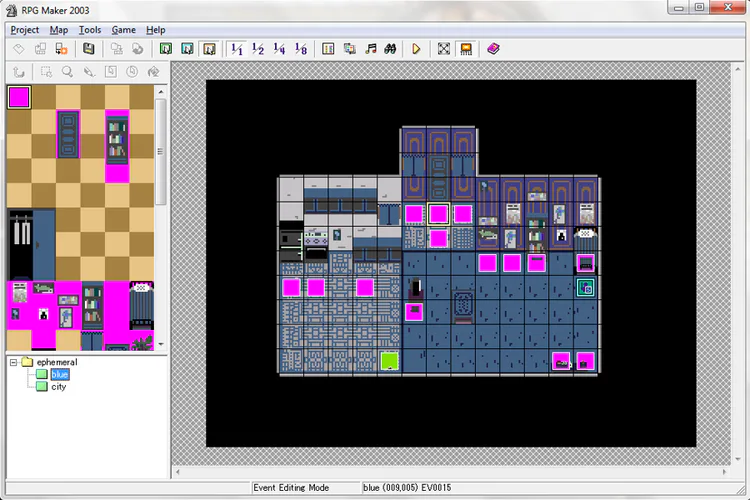Toggle the Show Title screen icon
750x500 pixels.
[466, 49]
